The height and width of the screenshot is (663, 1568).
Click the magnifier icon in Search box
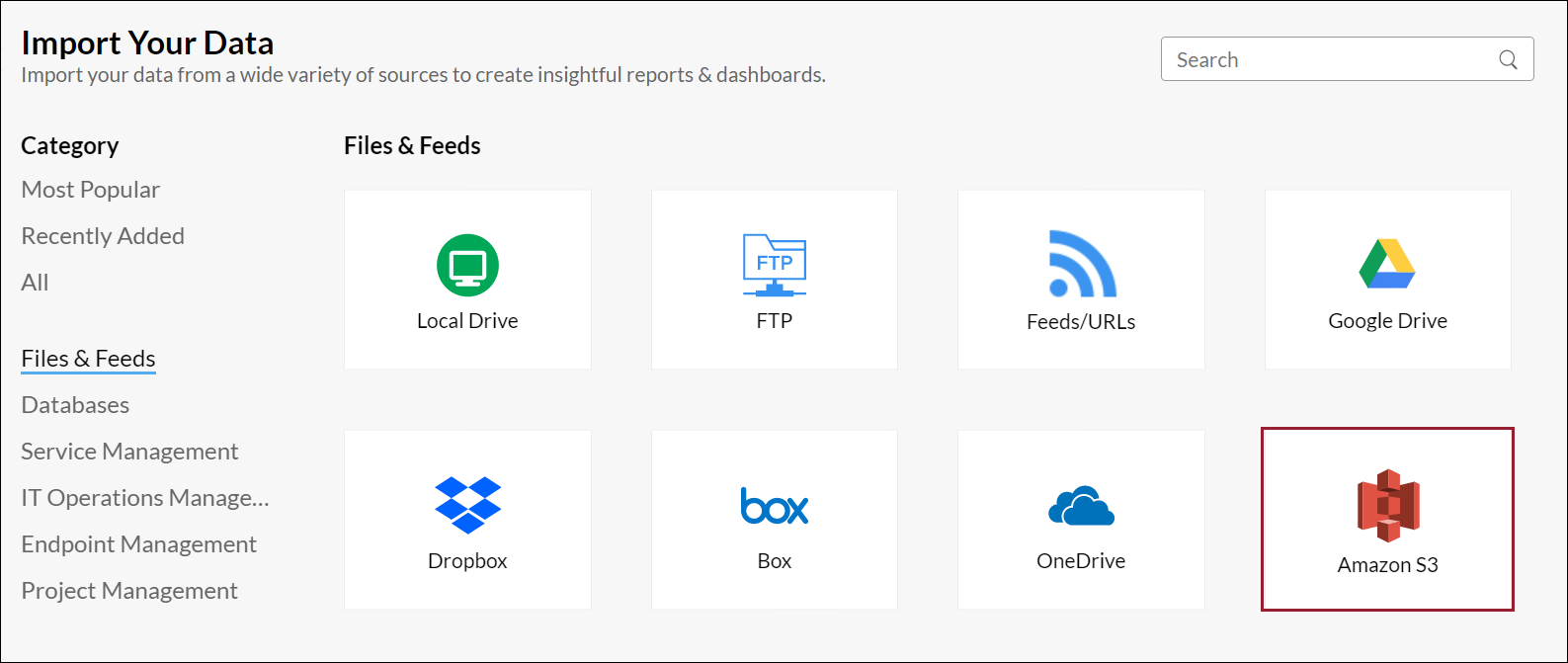click(1508, 59)
